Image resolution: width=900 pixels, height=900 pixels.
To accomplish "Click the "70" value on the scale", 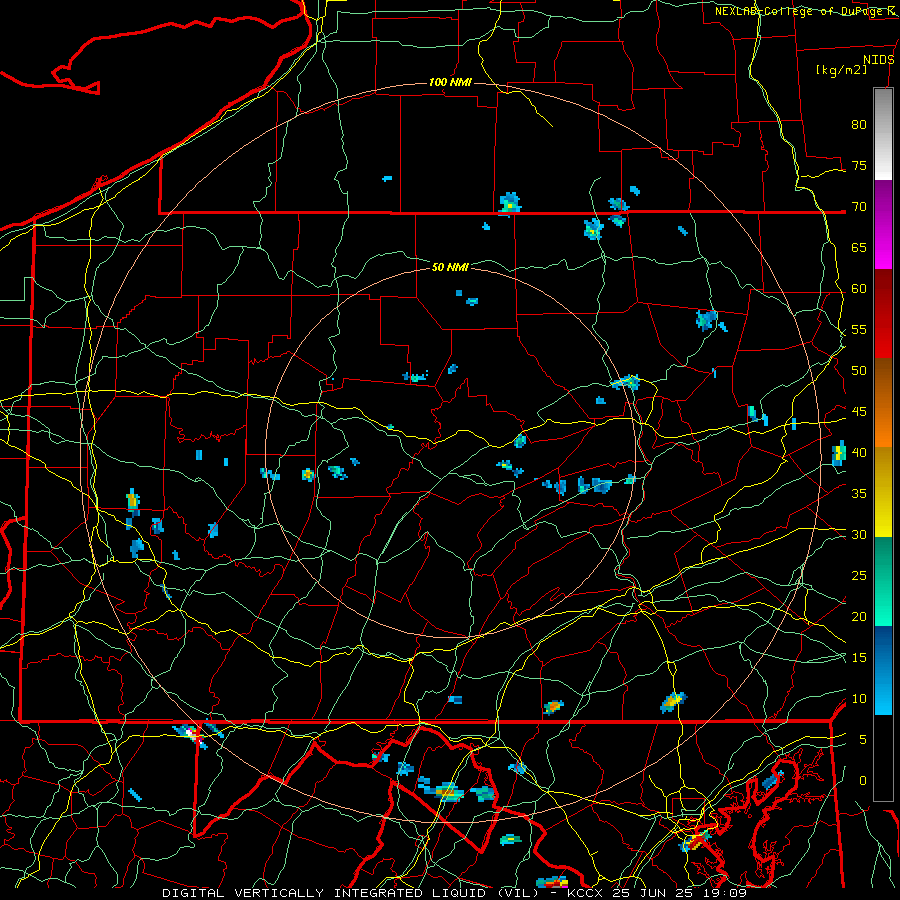I will pos(859,207).
